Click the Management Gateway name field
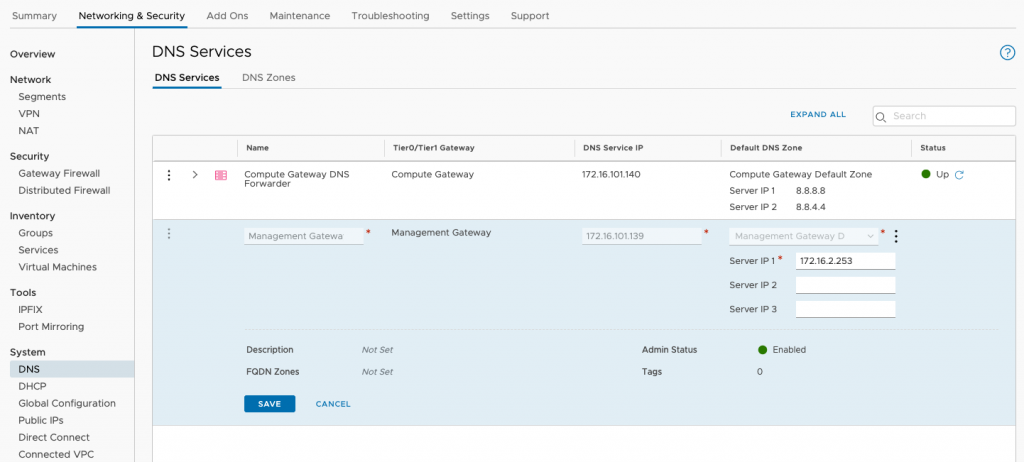This screenshot has width=1024, height=462. (304, 236)
